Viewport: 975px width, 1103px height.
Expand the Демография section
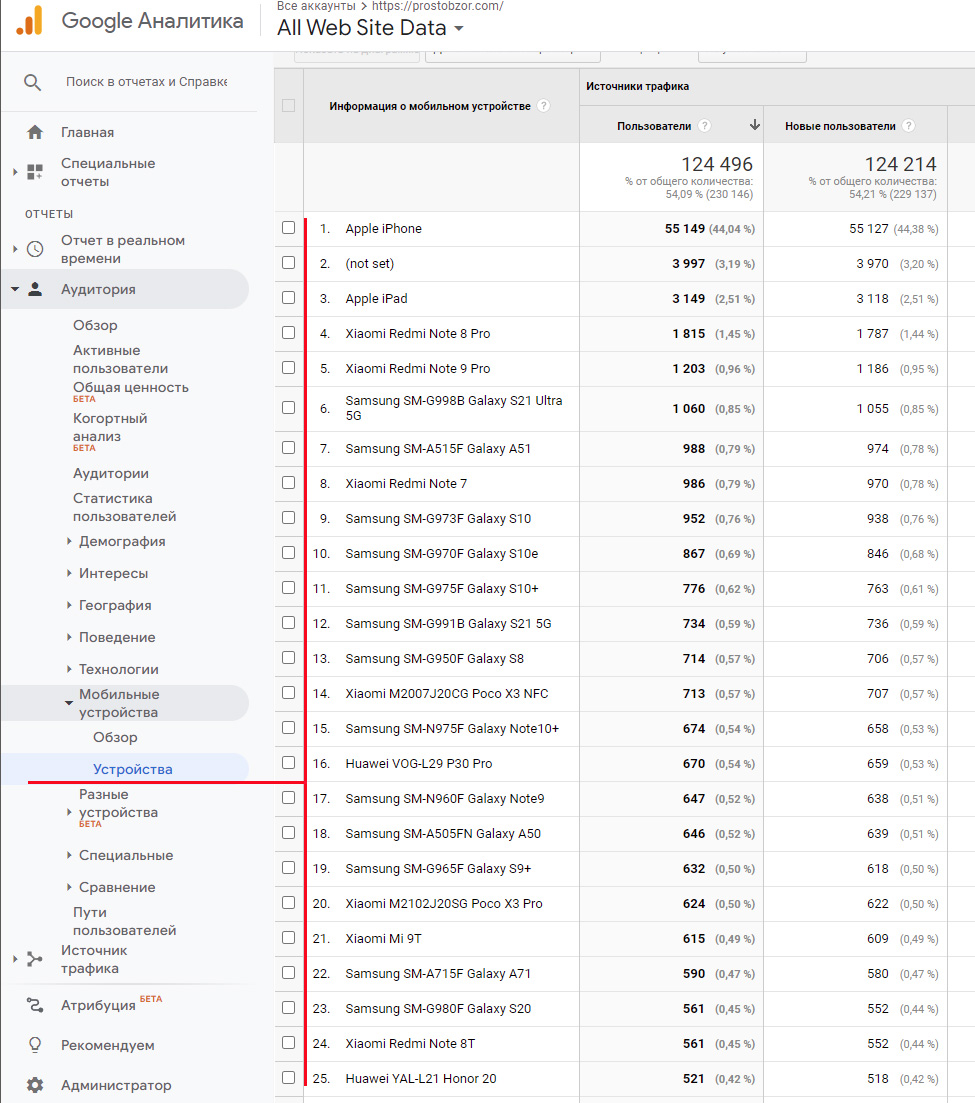121,541
